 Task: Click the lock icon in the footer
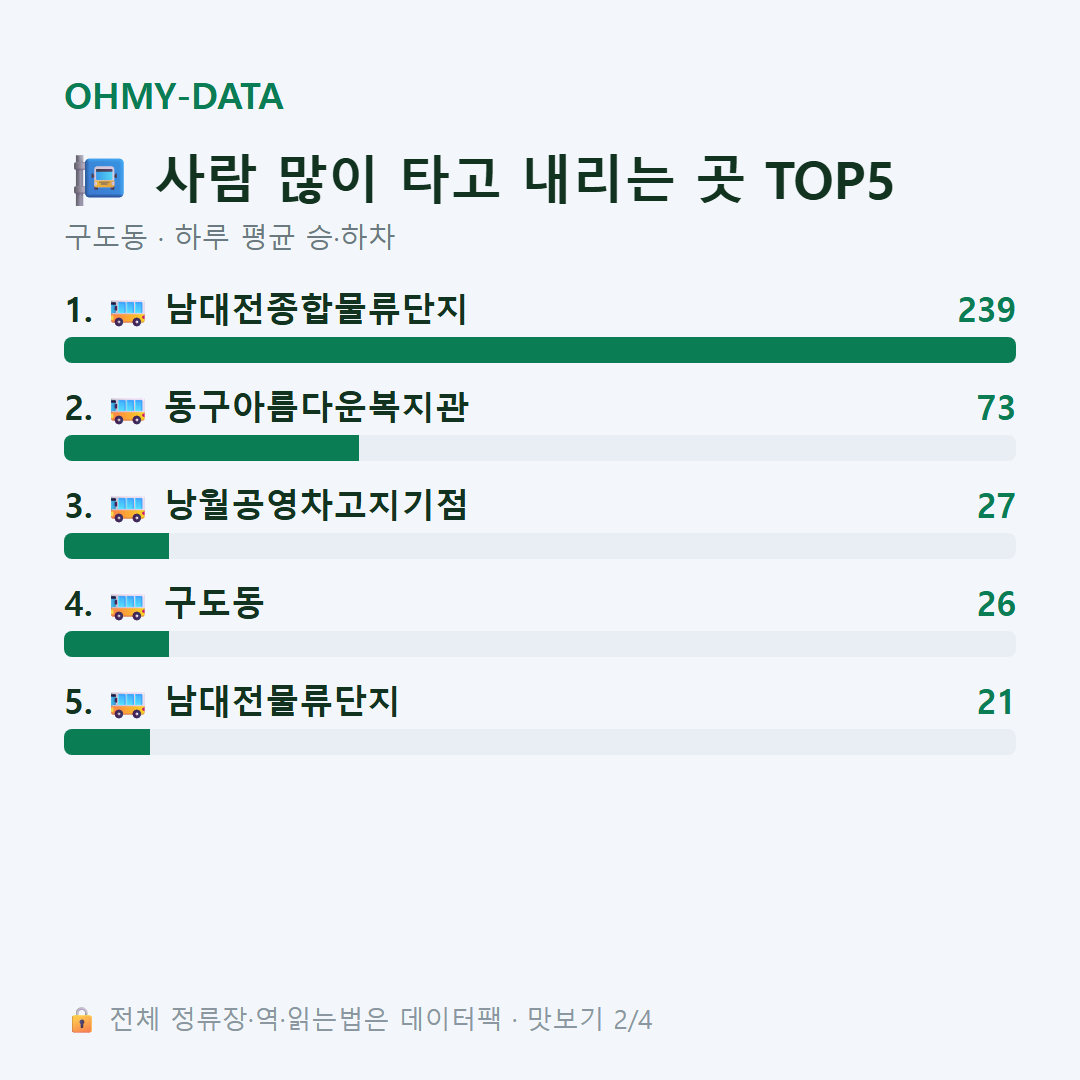(x=81, y=1019)
